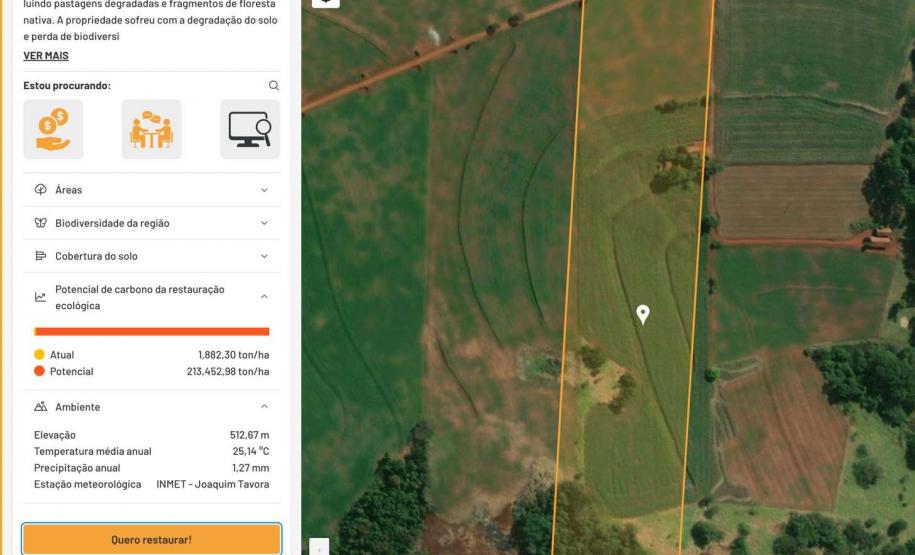This screenshot has width=915, height=555.
Task: Select the monitor with magnifier icon
Action: pos(249,129)
